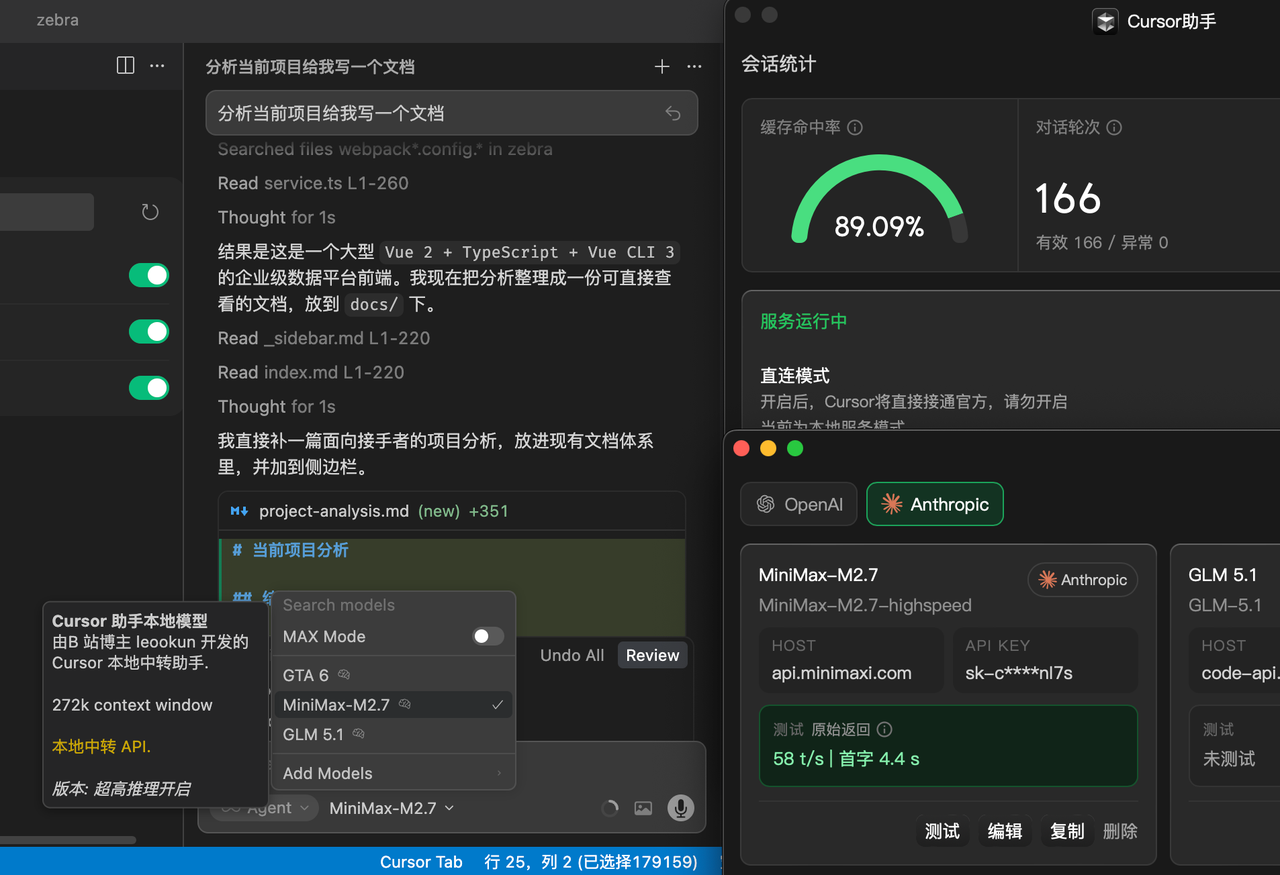Click the brain icon next to MiniMax-M2.7
The height and width of the screenshot is (875, 1280).
pos(405,705)
